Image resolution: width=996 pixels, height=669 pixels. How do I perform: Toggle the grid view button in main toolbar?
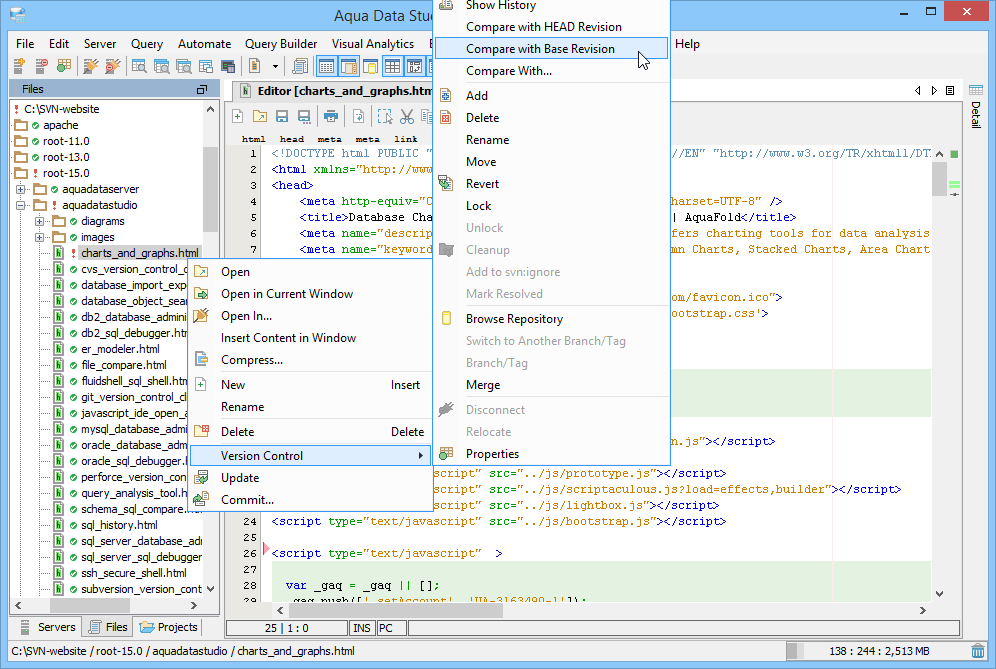[x=393, y=65]
